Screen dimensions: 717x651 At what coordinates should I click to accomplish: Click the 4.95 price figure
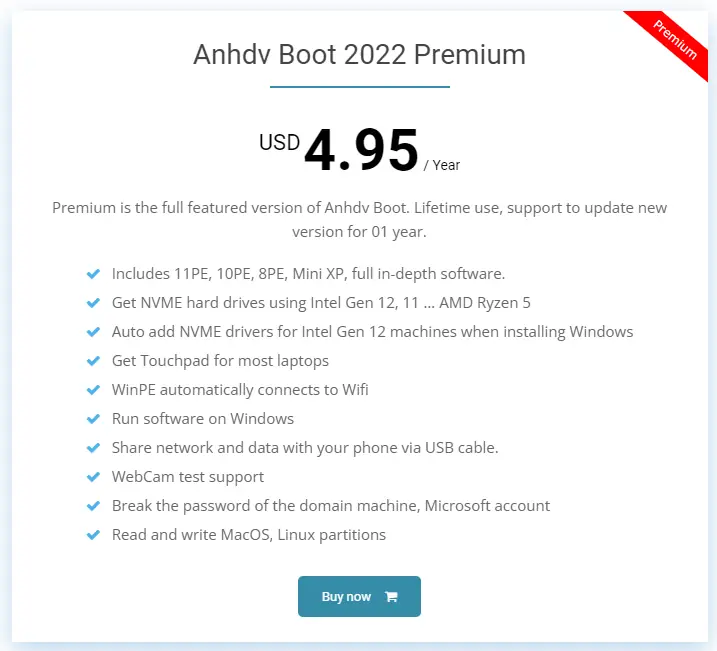(361, 151)
